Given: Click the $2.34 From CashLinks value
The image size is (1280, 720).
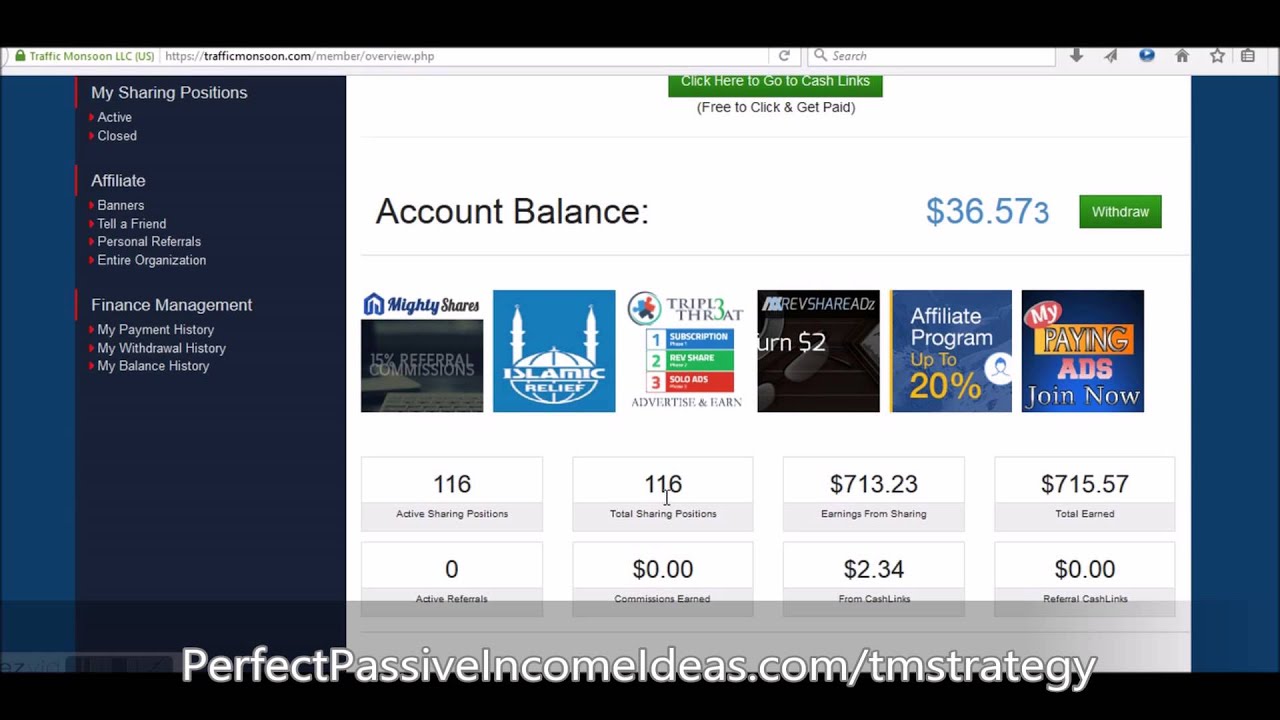Looking at the screenshot, I should pos(874,569).
